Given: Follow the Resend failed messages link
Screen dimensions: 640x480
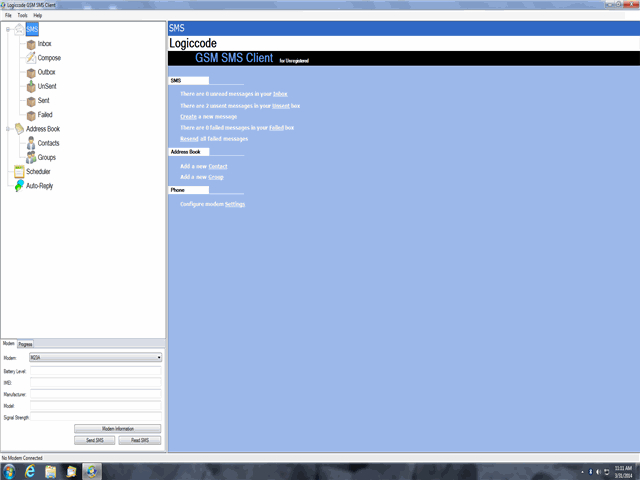Looking at the screenshot, I should 189,139.
